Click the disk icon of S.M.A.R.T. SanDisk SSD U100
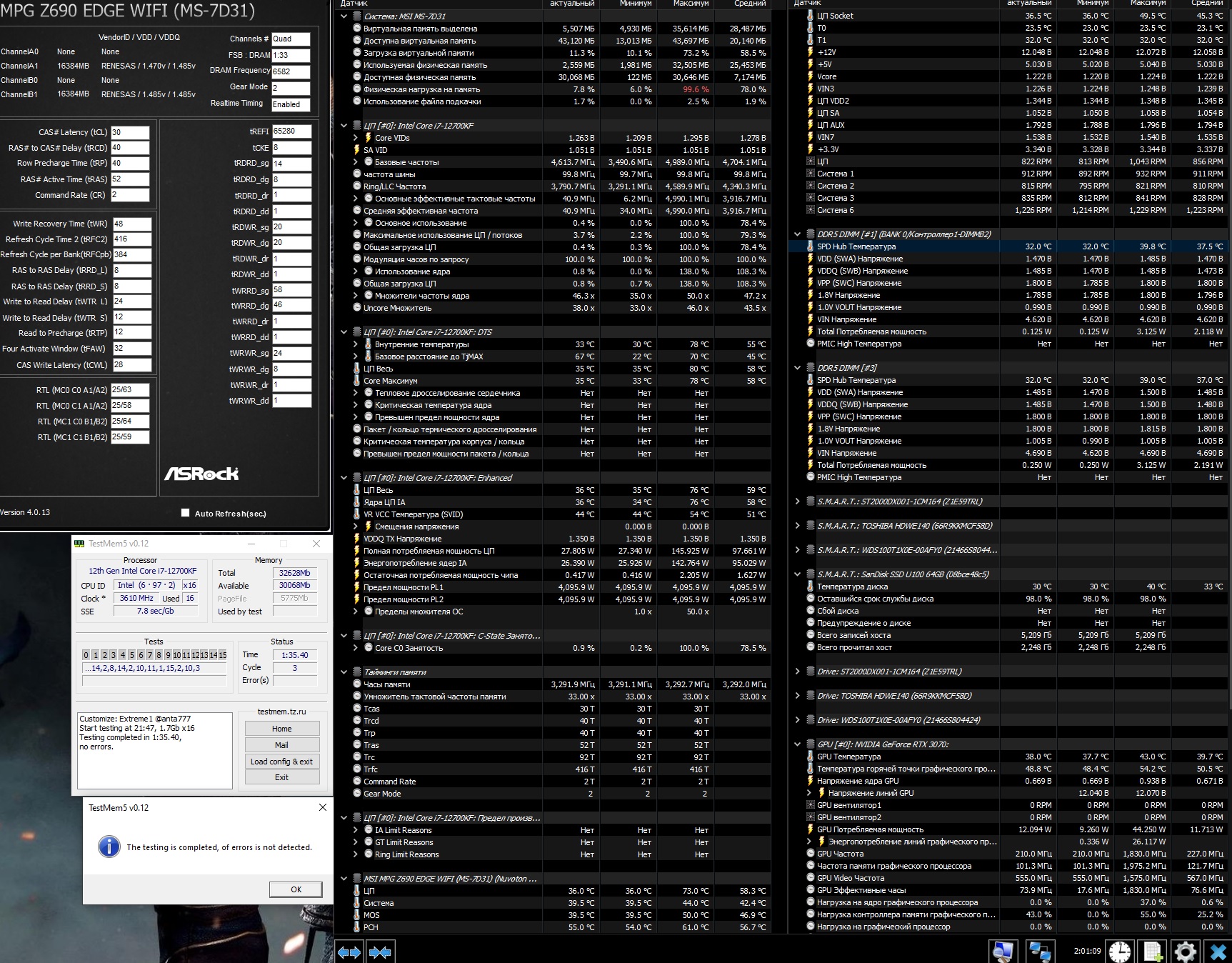The width and height of the screenshot is (1232, 963). (810, 574)
